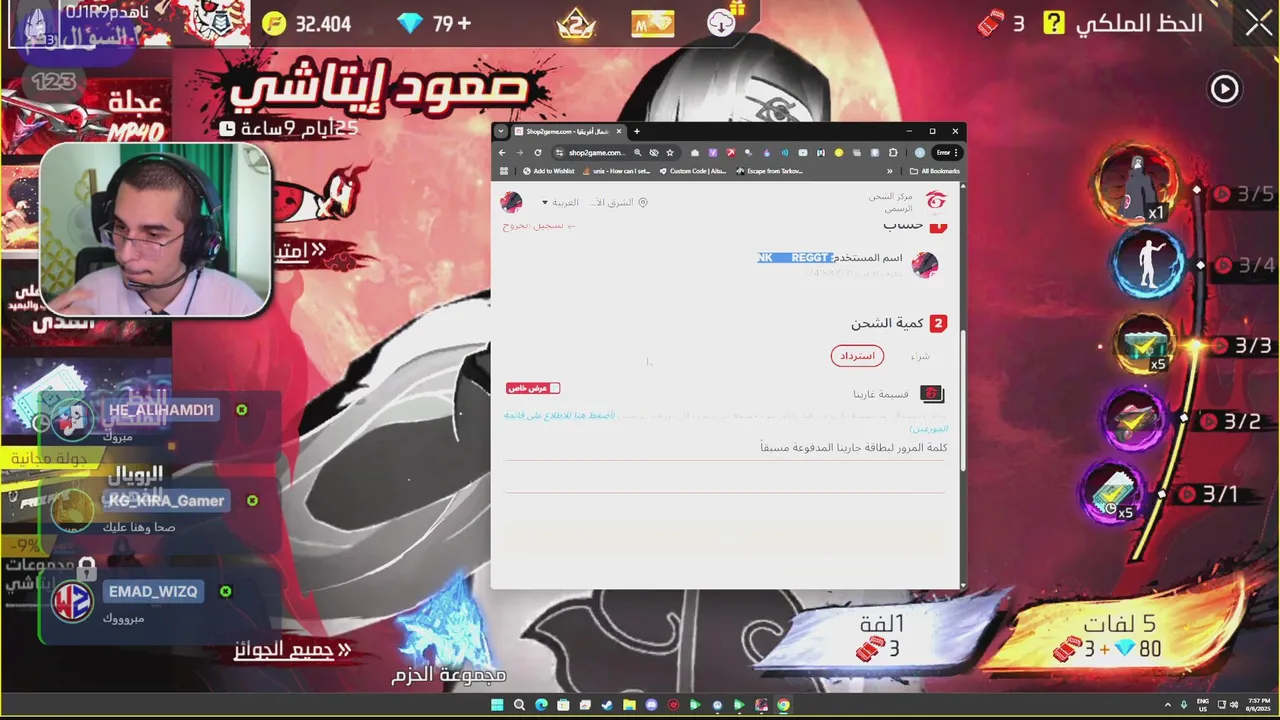Open the zoom magnifier in address bar
Viewport: 1280px width, 720px height.
coord(638,153)
